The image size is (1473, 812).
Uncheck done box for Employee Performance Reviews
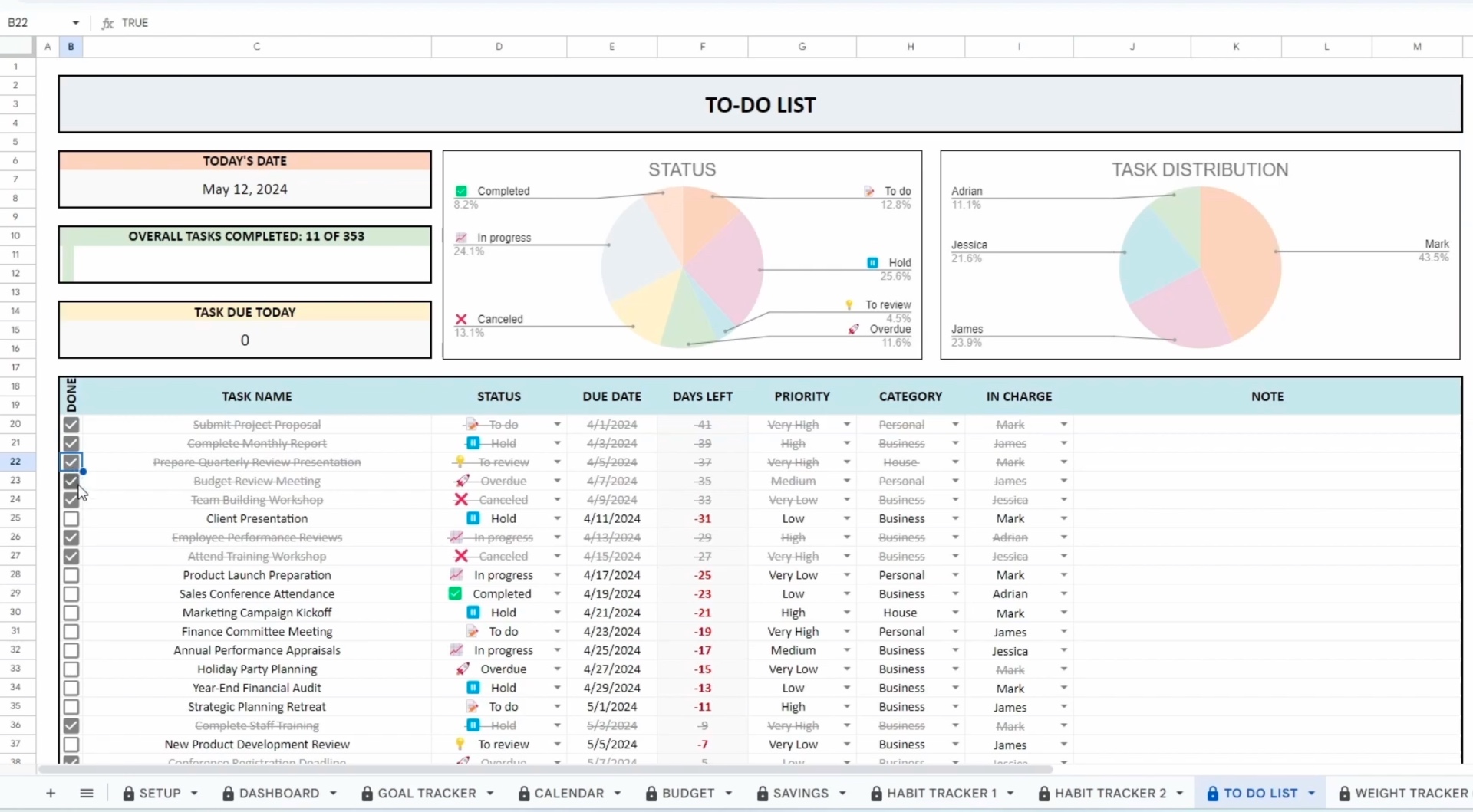(x=71, y=537)
